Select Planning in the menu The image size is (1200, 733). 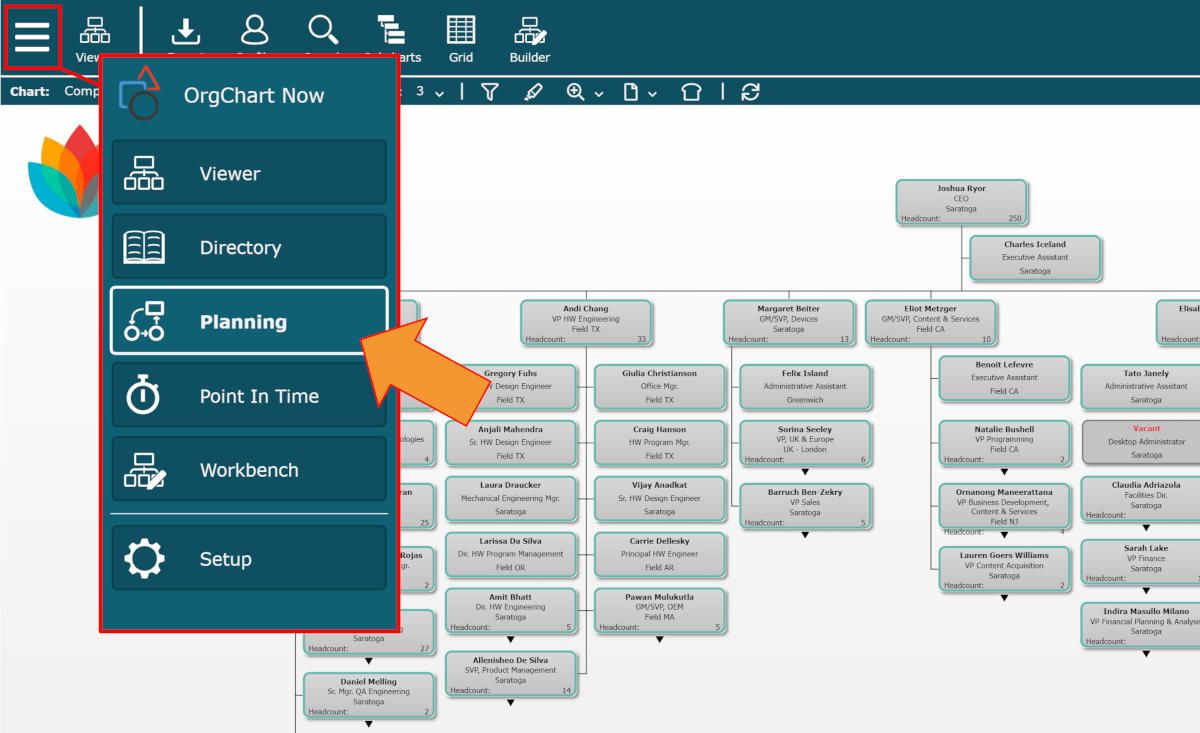coord(248,322)
